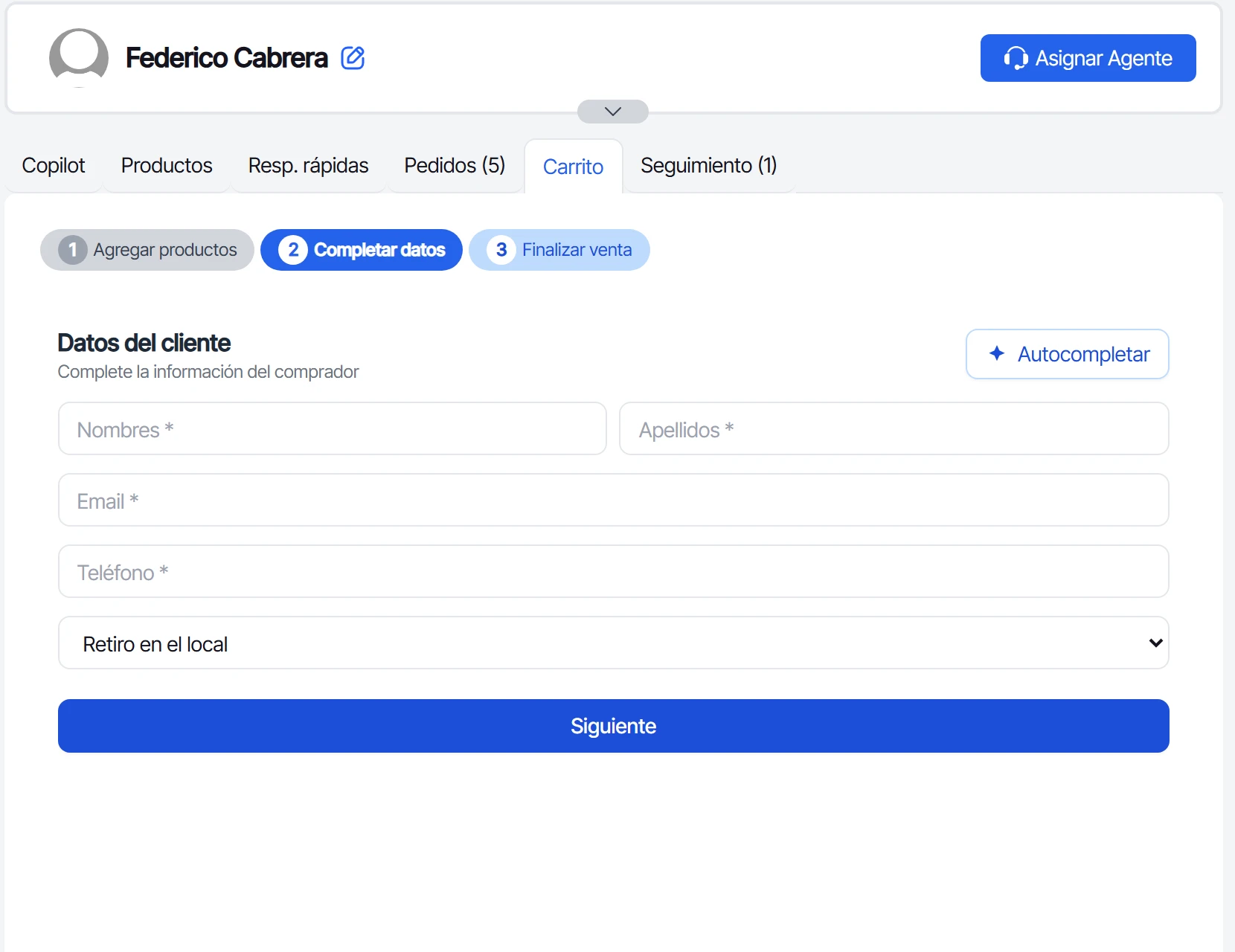Open the Productos tab
The height and width of the screenshot is (952, 1235).
pyautogui.click(x=167, y=165)
